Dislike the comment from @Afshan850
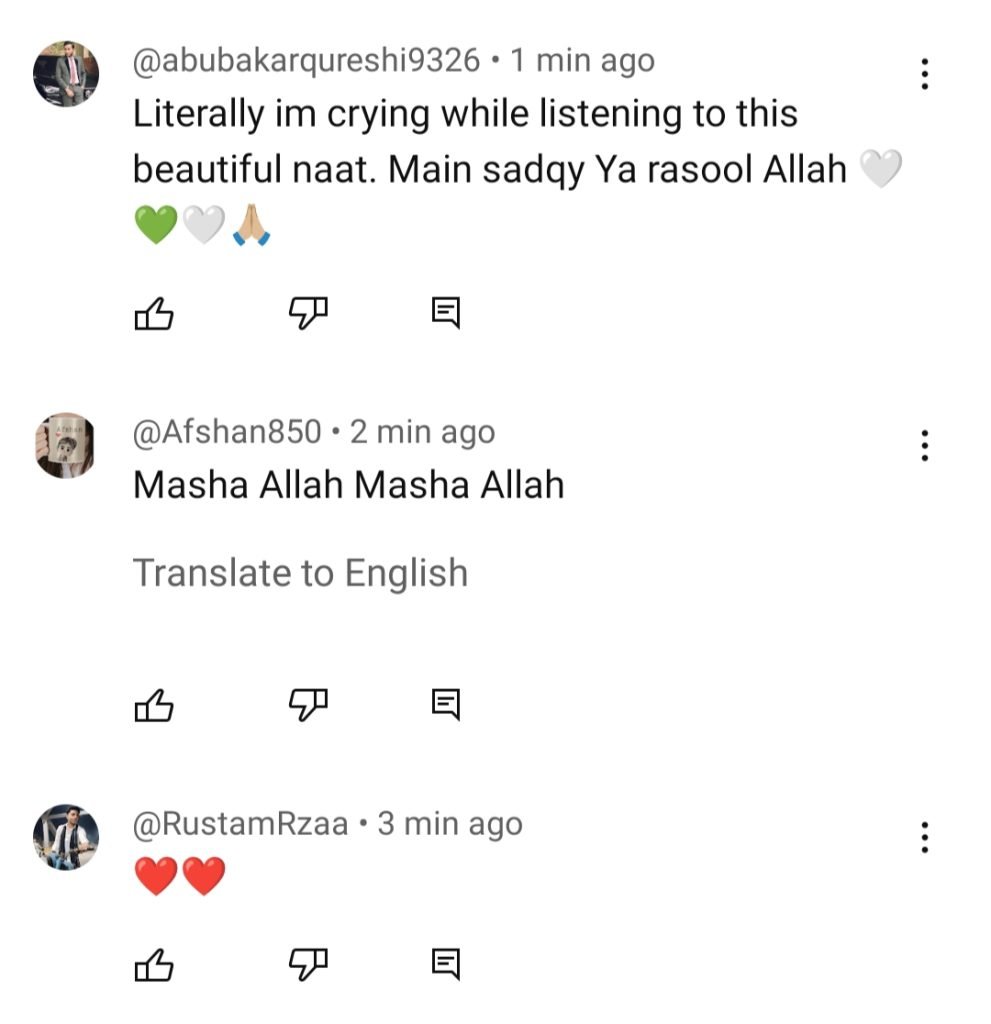Screen dimensions: 991x1024 click(308, 706)
